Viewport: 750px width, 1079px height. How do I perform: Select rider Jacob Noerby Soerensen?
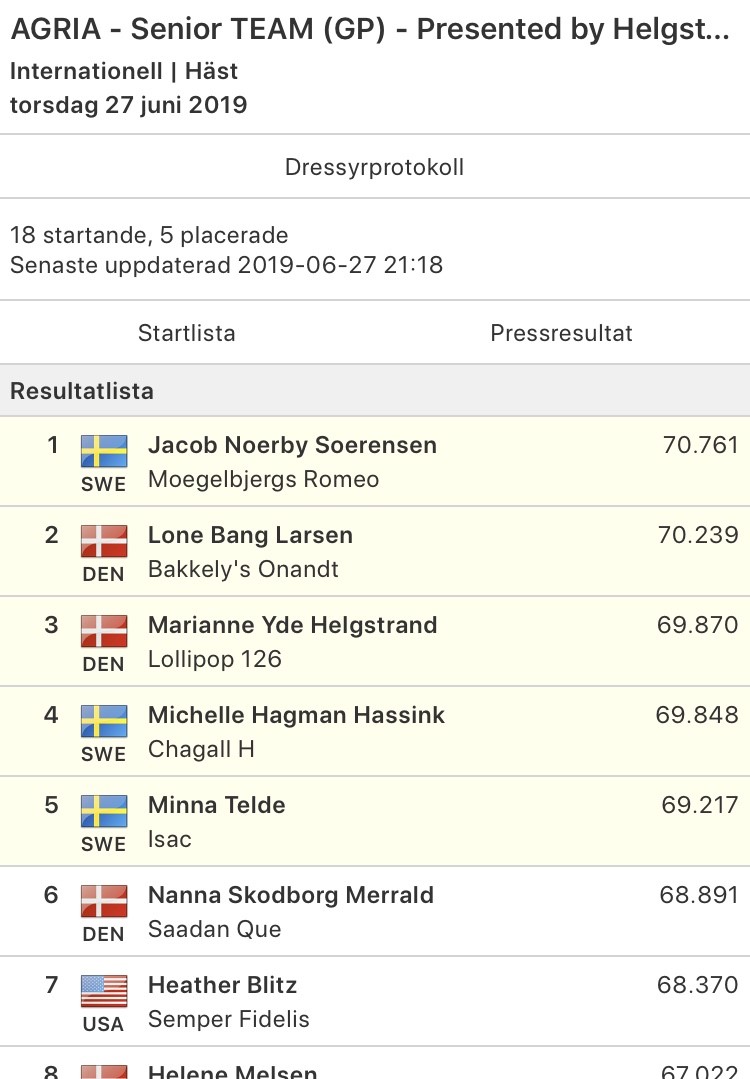[292, 445]
